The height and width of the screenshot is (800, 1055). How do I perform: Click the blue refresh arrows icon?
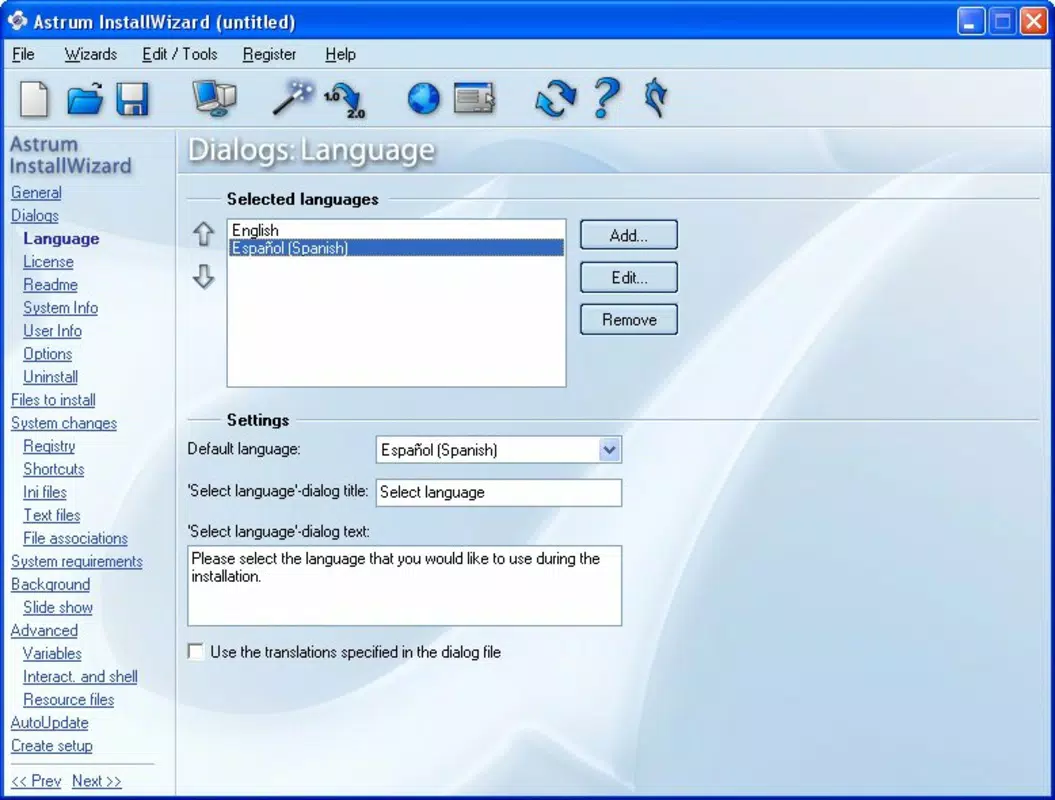click(x=556, y=99)
